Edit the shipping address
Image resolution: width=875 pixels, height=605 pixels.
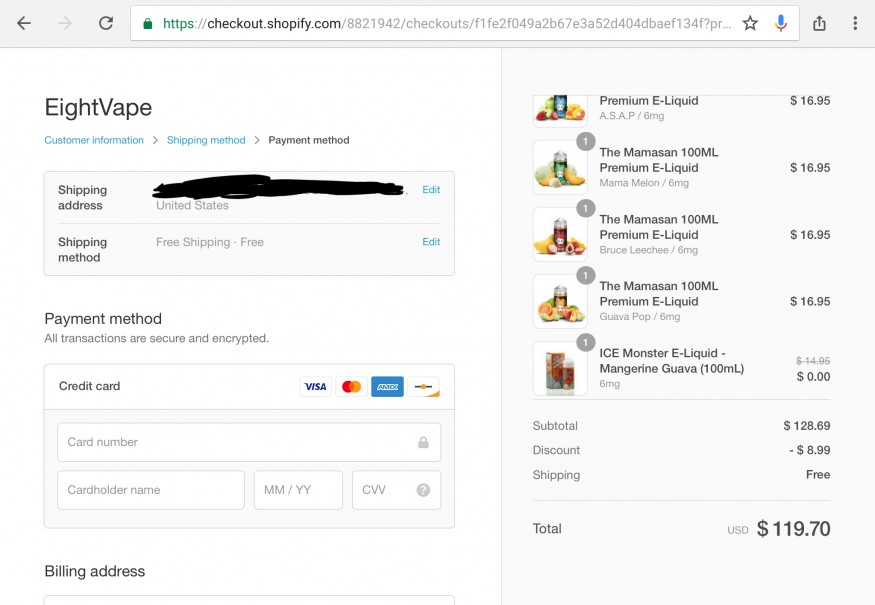[x=431, y=190]
